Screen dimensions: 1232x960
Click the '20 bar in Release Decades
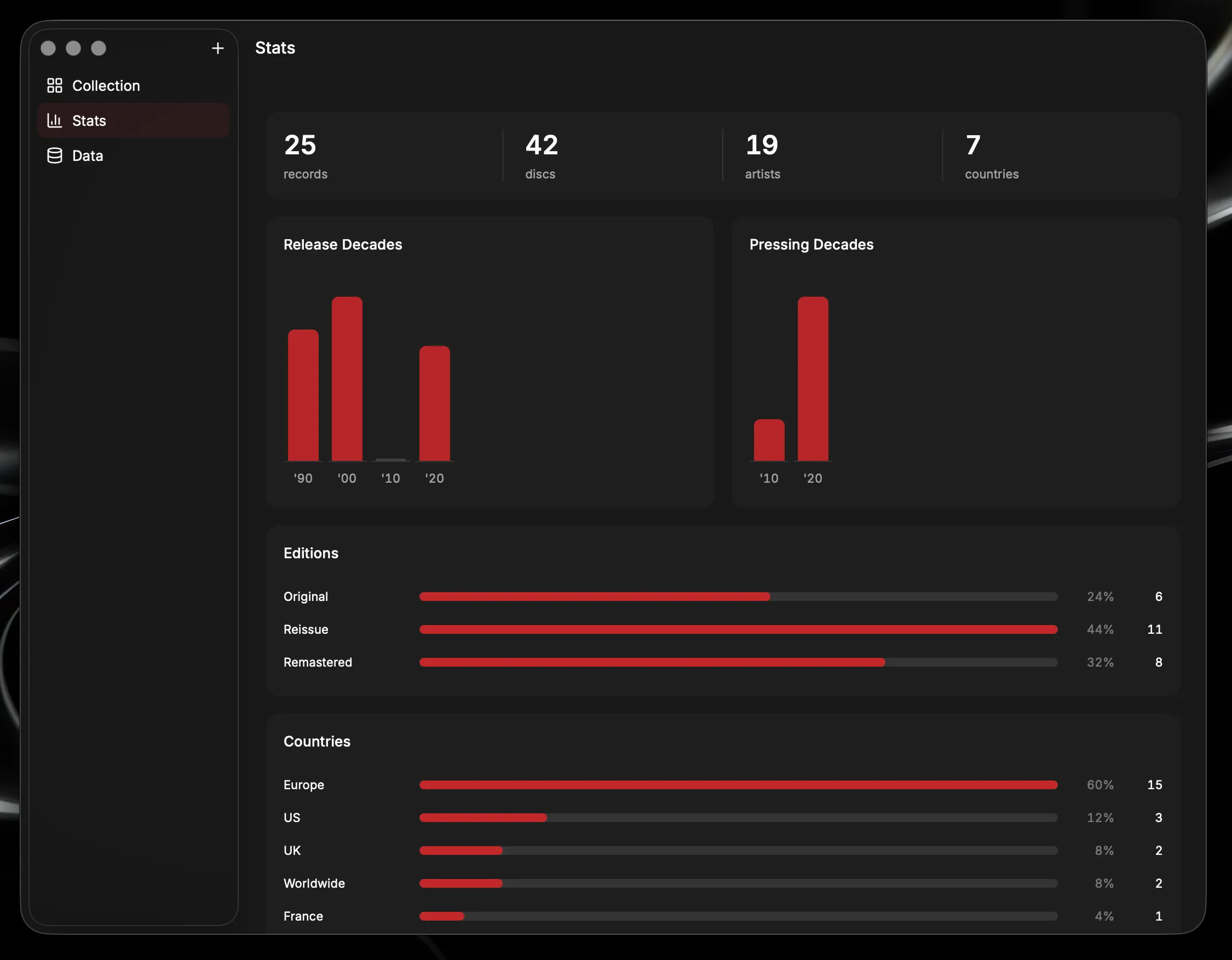pyautogui.click(x=435, y=403)
